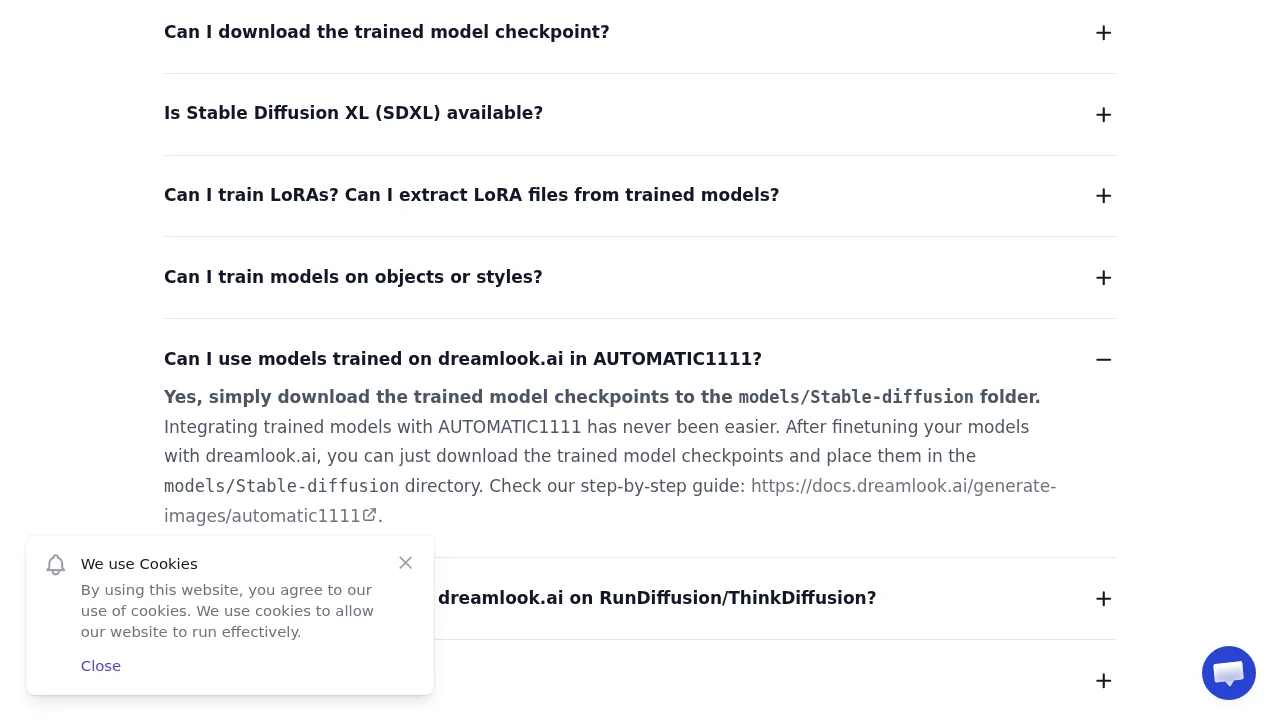The image size is (1280, 720).
Task: Click the bell icon in the cookie notice
Action: 55,564
